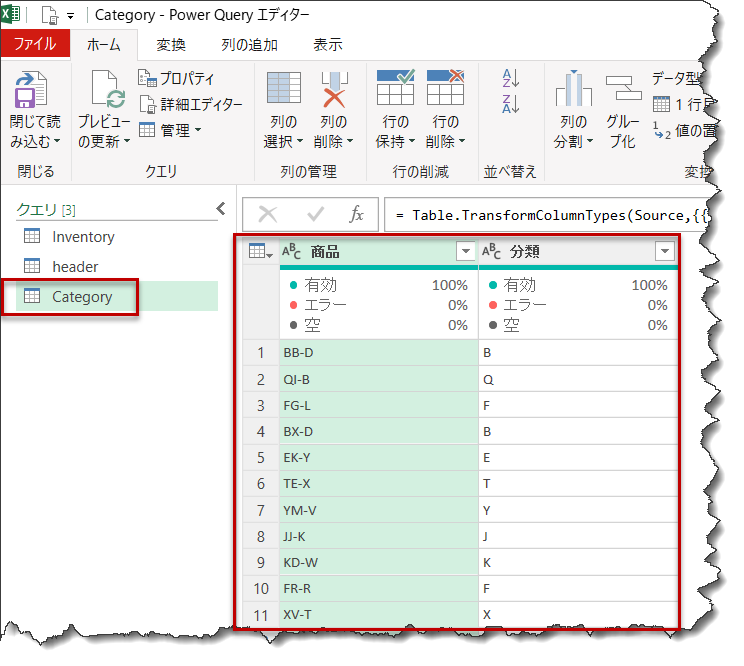Open 分類 column filter dropdown

click(x=665, y=251)
